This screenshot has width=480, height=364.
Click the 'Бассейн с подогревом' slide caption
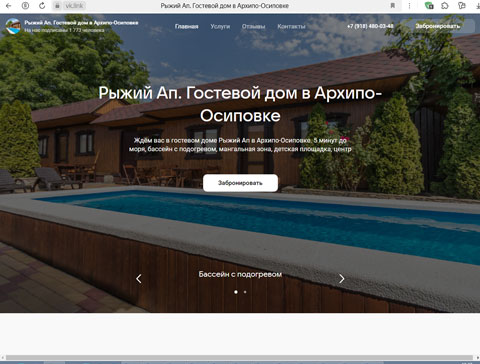tap(240, 274)
